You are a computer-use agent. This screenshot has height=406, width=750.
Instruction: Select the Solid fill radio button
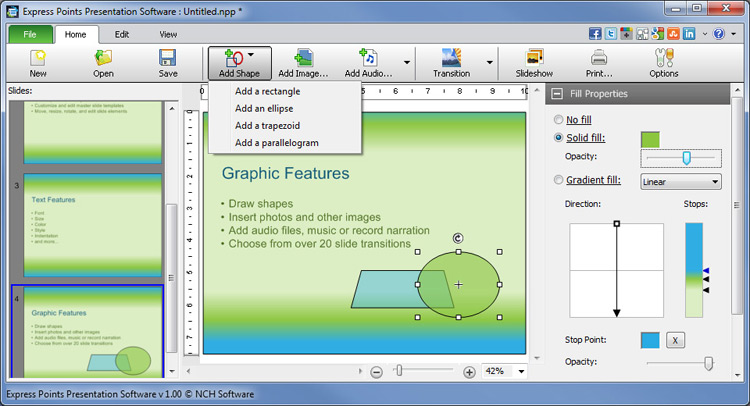[558, 138]
